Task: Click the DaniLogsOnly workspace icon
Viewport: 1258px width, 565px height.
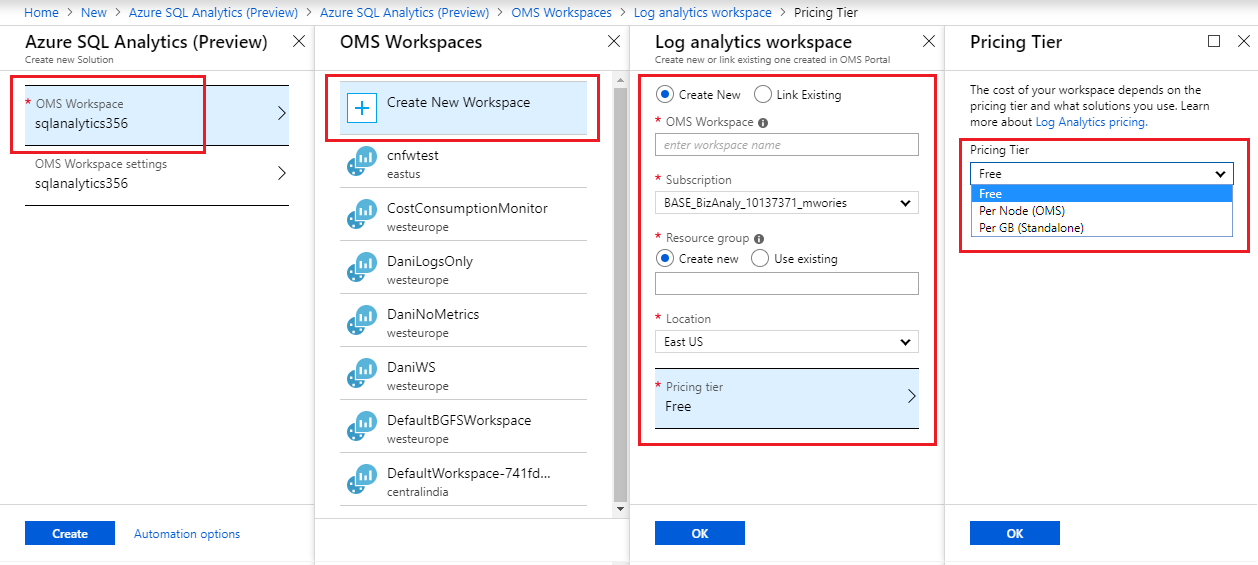Action: click(x=360, y=269)
